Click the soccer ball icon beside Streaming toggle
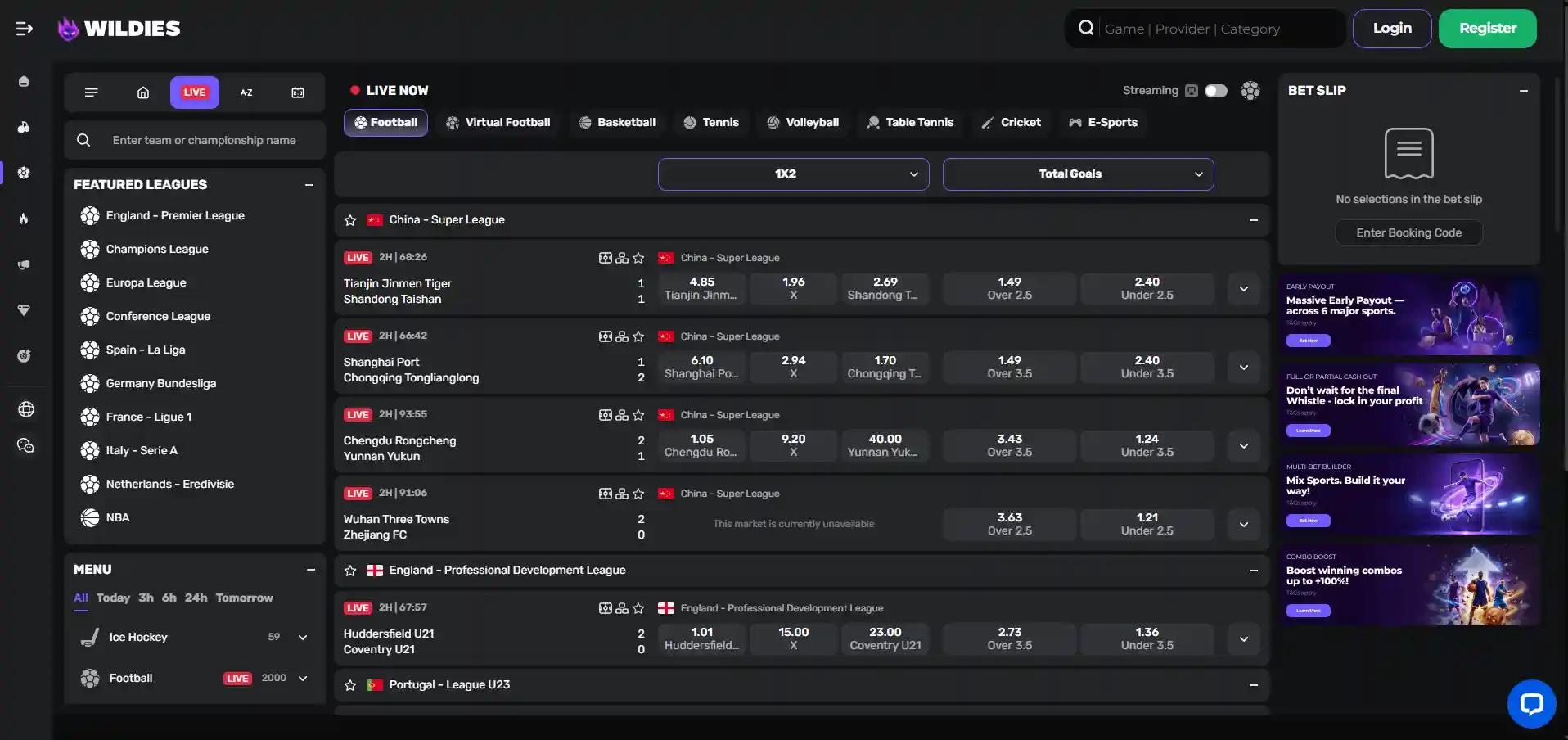Screen dimensions: 1568x740 click(1250, 91)
